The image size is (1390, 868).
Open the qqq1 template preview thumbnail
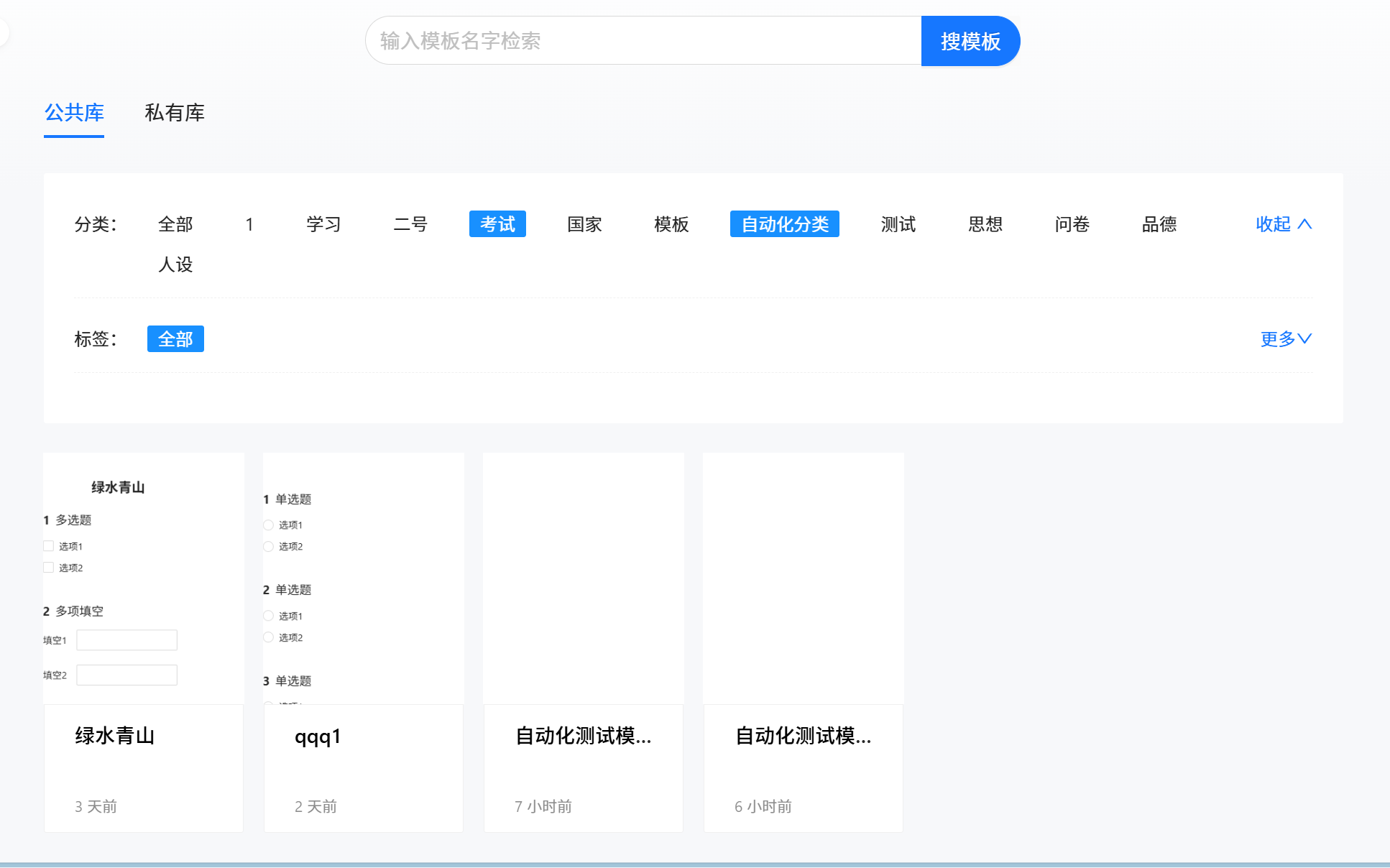(364, 578)
